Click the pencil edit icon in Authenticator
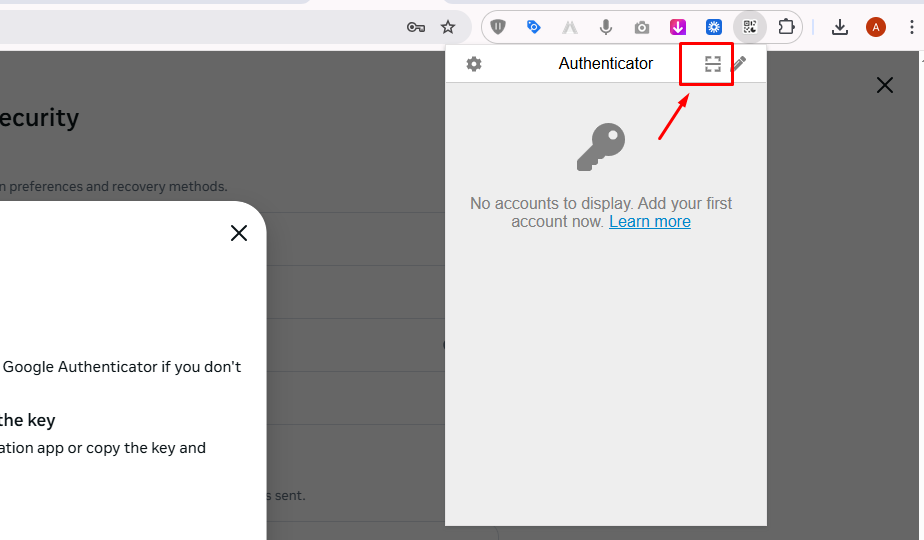 (739, 64)
